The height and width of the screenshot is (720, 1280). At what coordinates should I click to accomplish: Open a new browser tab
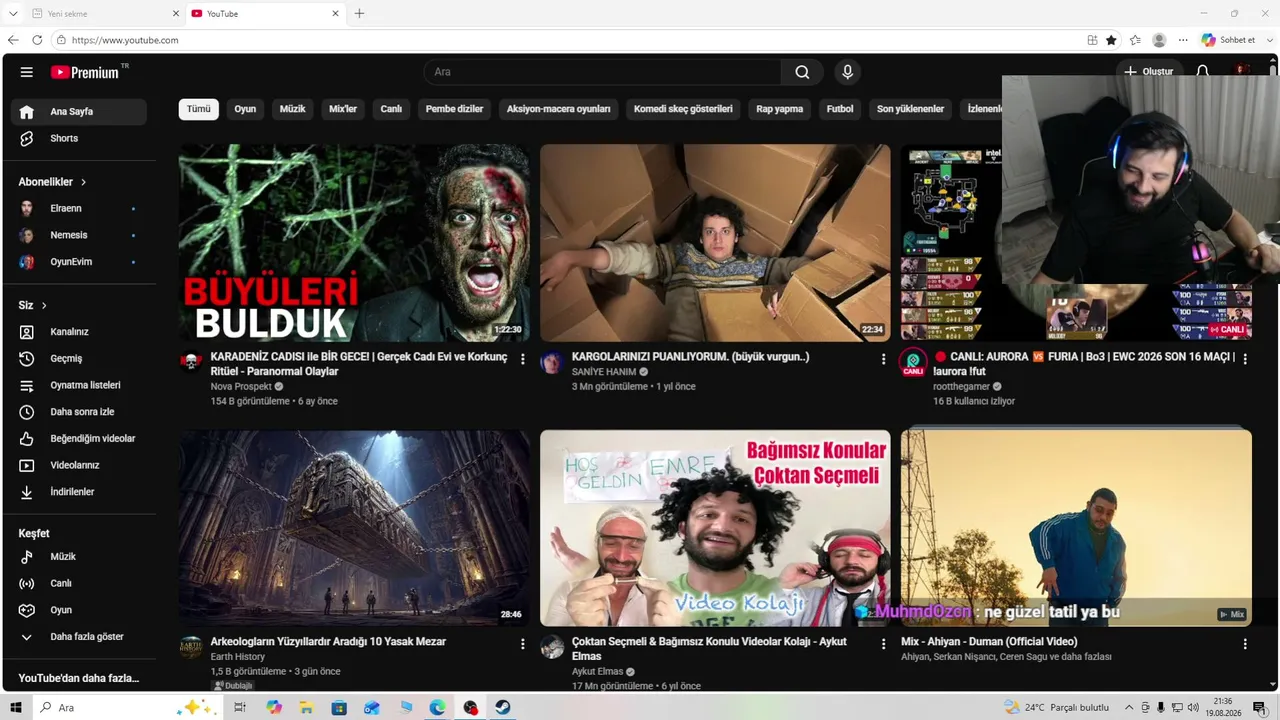tap(359, 13)
